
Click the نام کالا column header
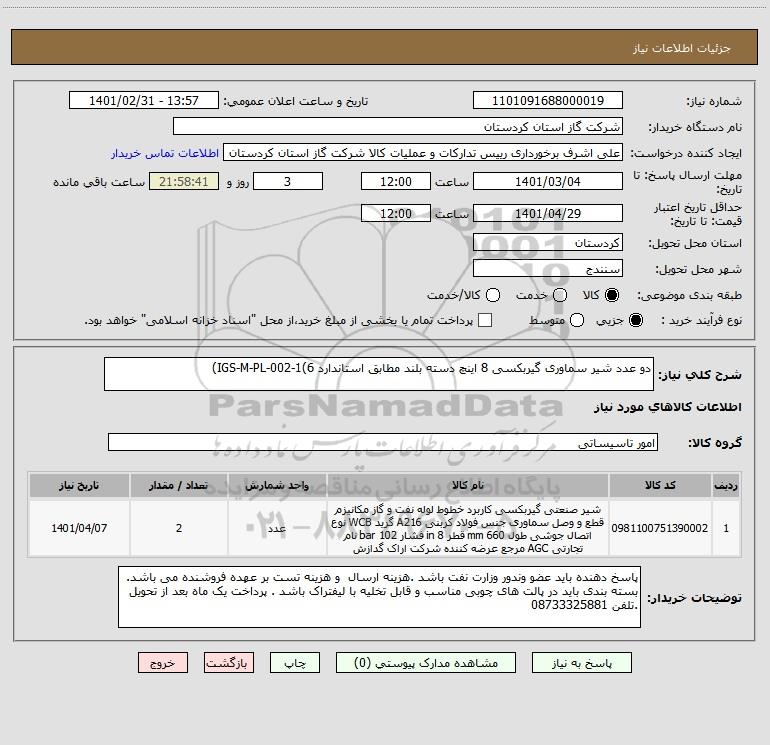click(x=468, y=485)
